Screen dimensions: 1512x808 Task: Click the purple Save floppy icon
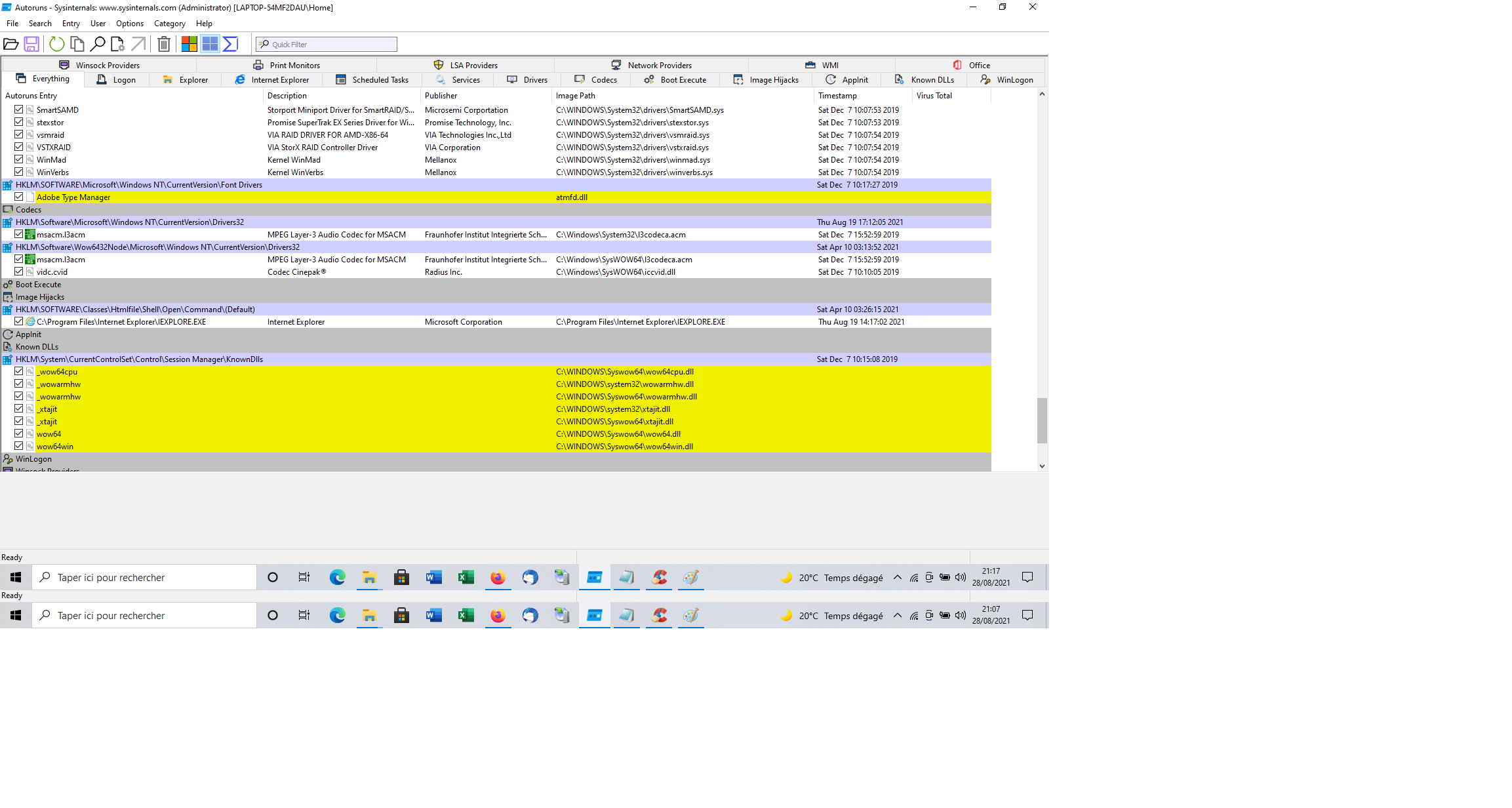tap(31, 44)
